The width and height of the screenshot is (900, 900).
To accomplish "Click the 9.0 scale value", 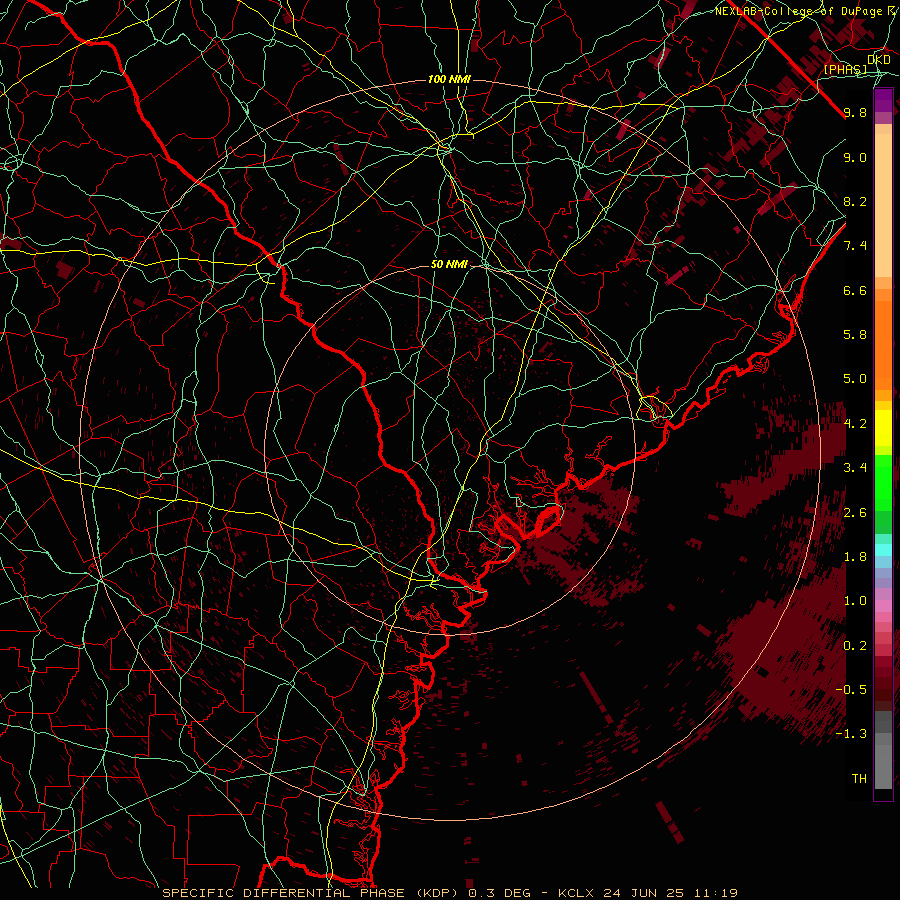I will coord(855,157).
